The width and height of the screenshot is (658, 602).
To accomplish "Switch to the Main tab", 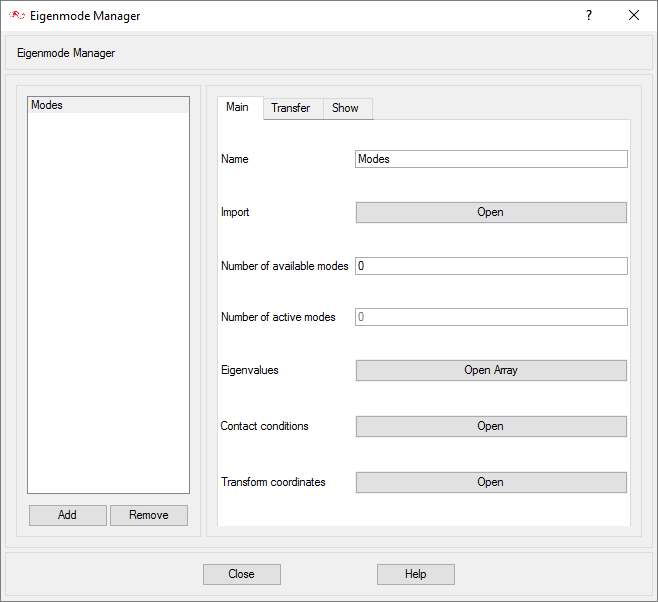I will (238, 108).
